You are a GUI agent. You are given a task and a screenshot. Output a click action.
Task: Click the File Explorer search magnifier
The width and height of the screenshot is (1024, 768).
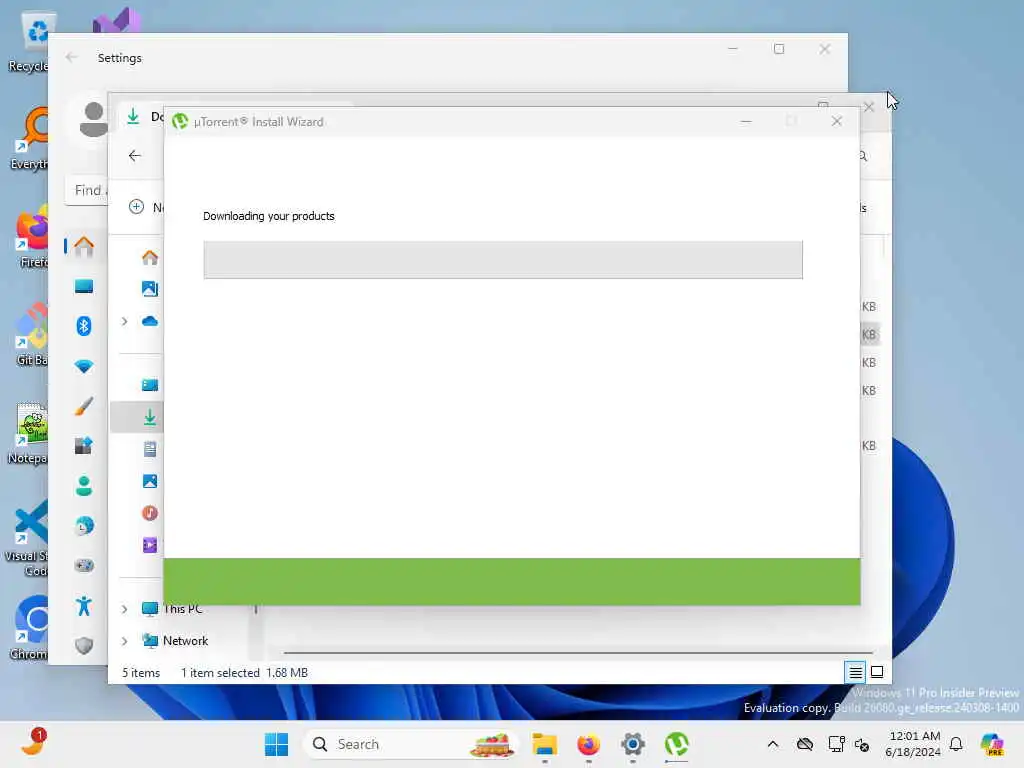(x=863, y=156)
